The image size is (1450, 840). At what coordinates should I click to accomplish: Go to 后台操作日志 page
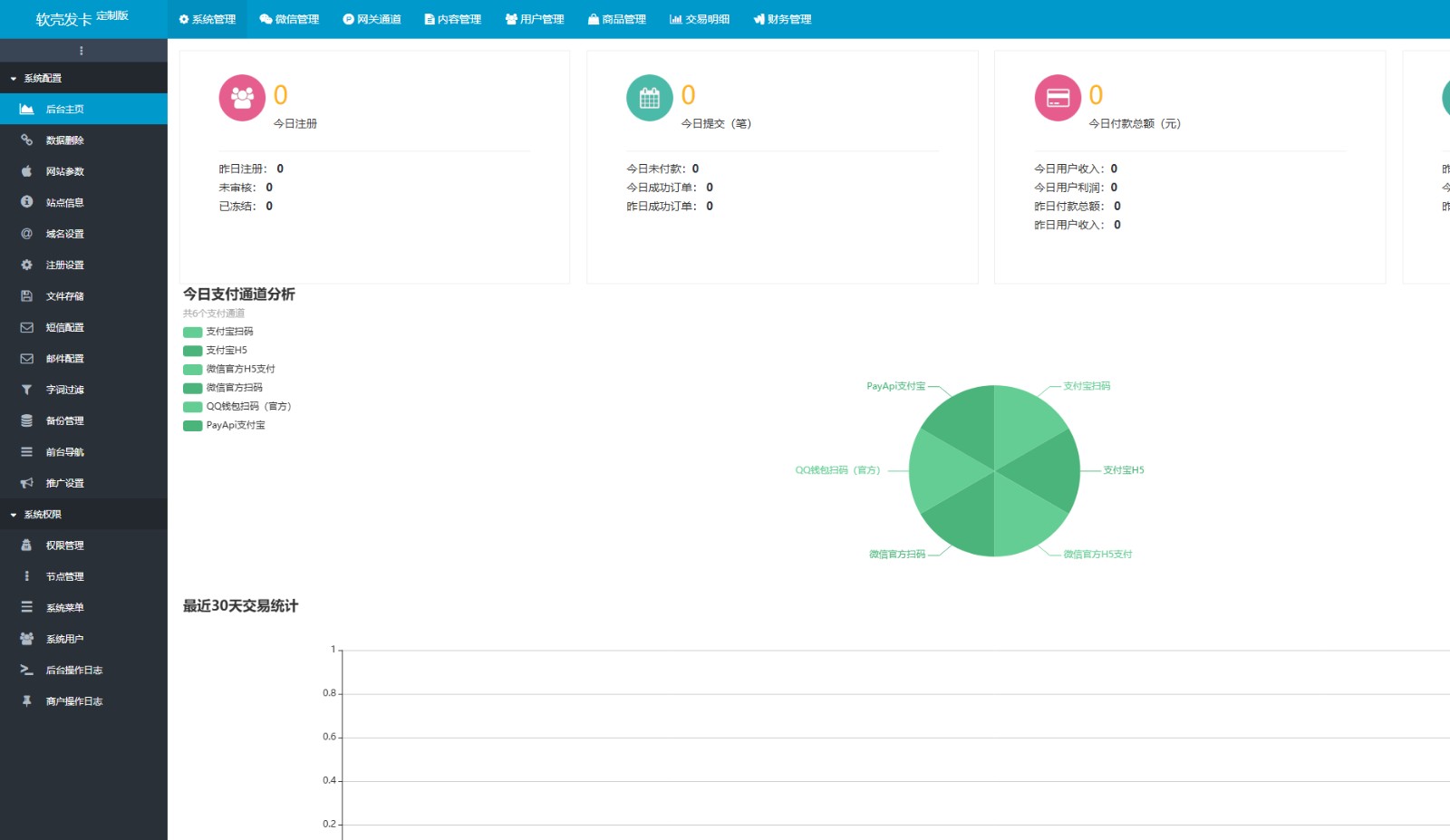click(74, 671)
